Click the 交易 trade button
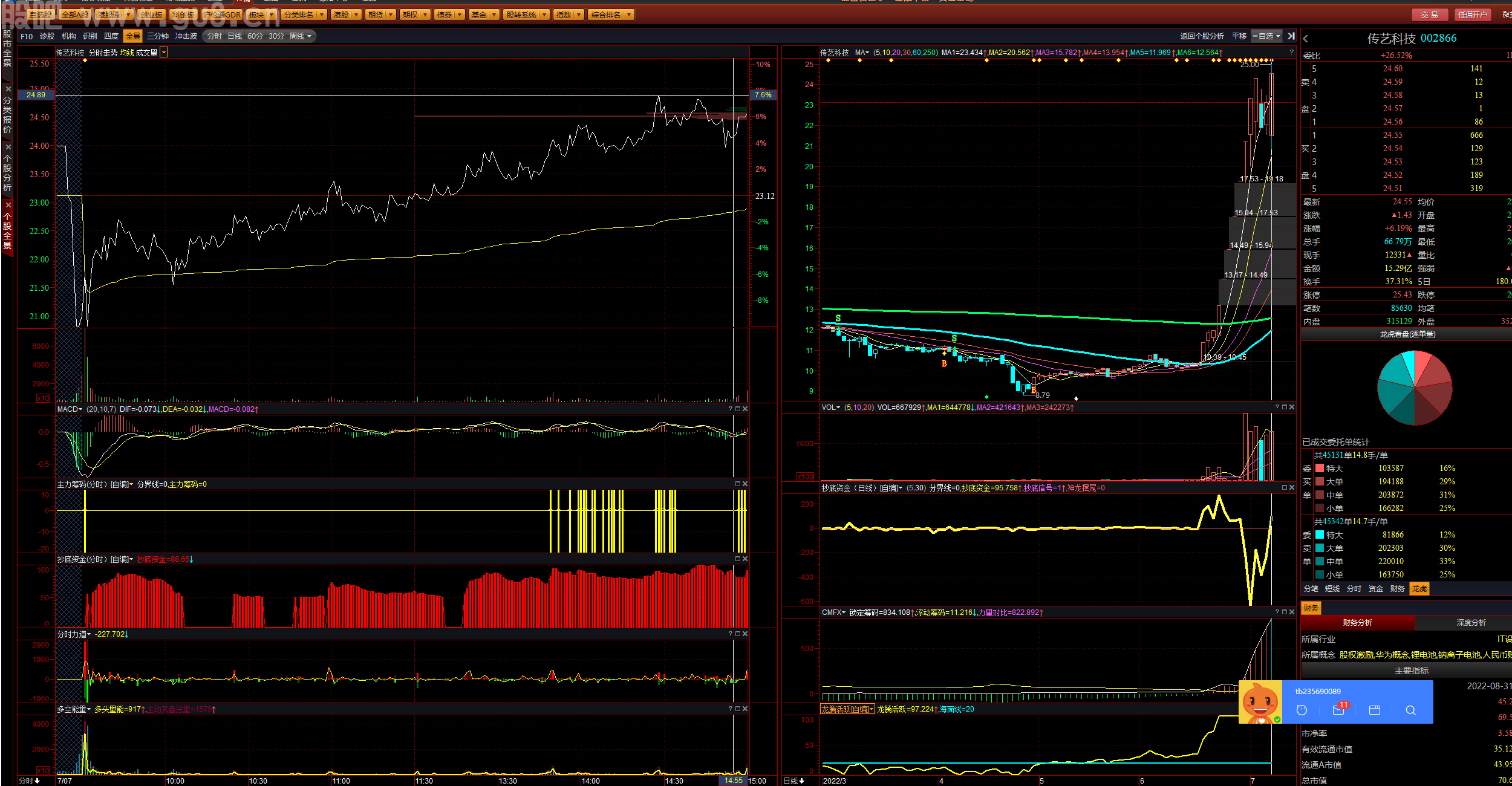1512x786 pixels. tap(1429, 15)
